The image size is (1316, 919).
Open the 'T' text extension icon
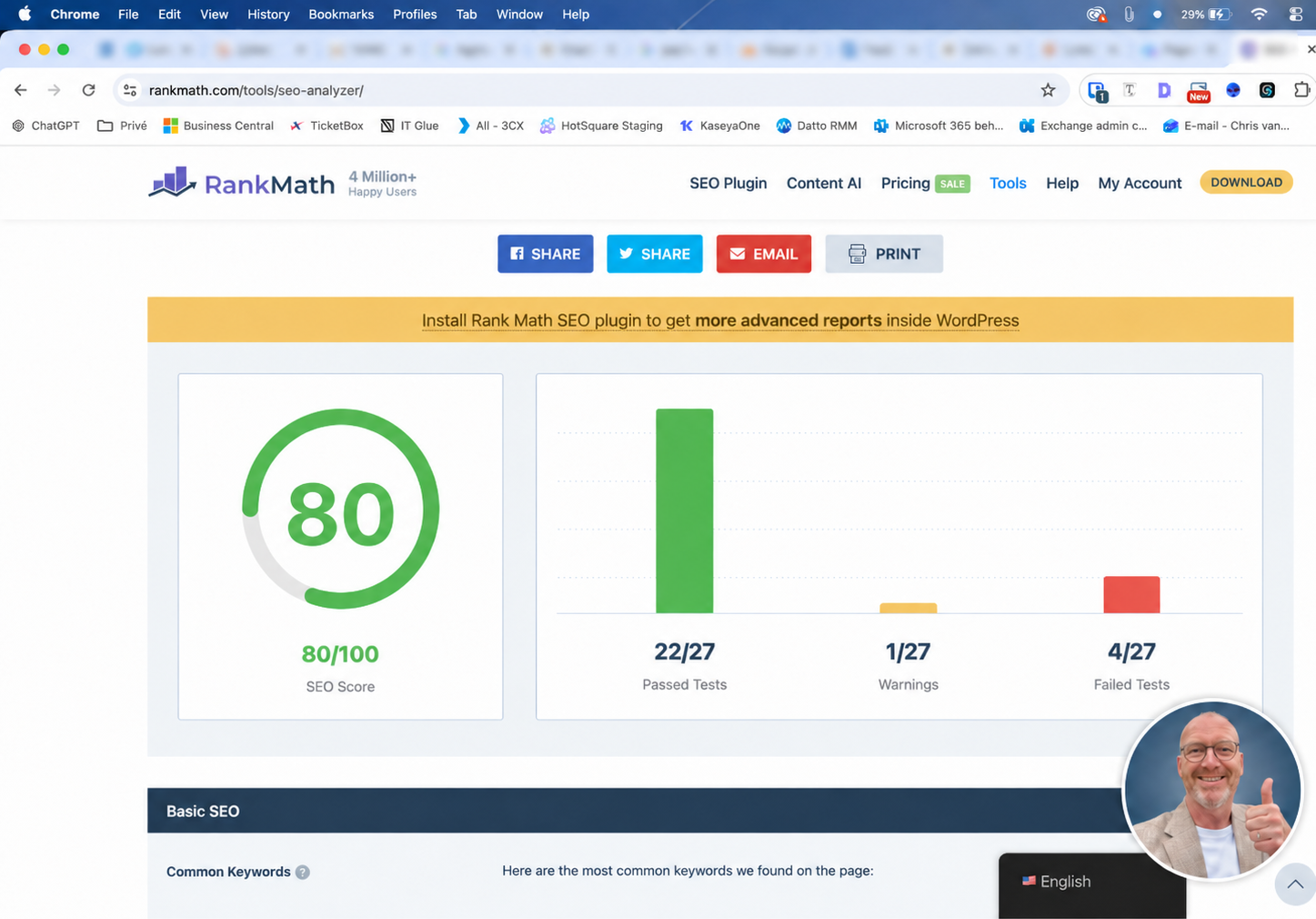(1130, 90)
